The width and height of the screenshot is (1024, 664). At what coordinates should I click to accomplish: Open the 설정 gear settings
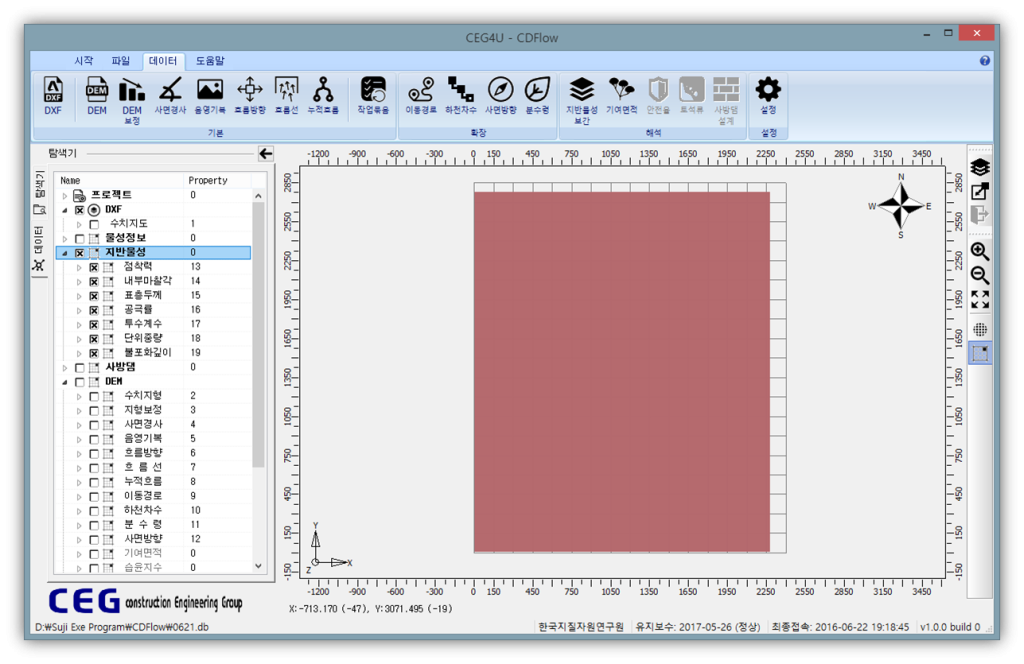[768, 95]
